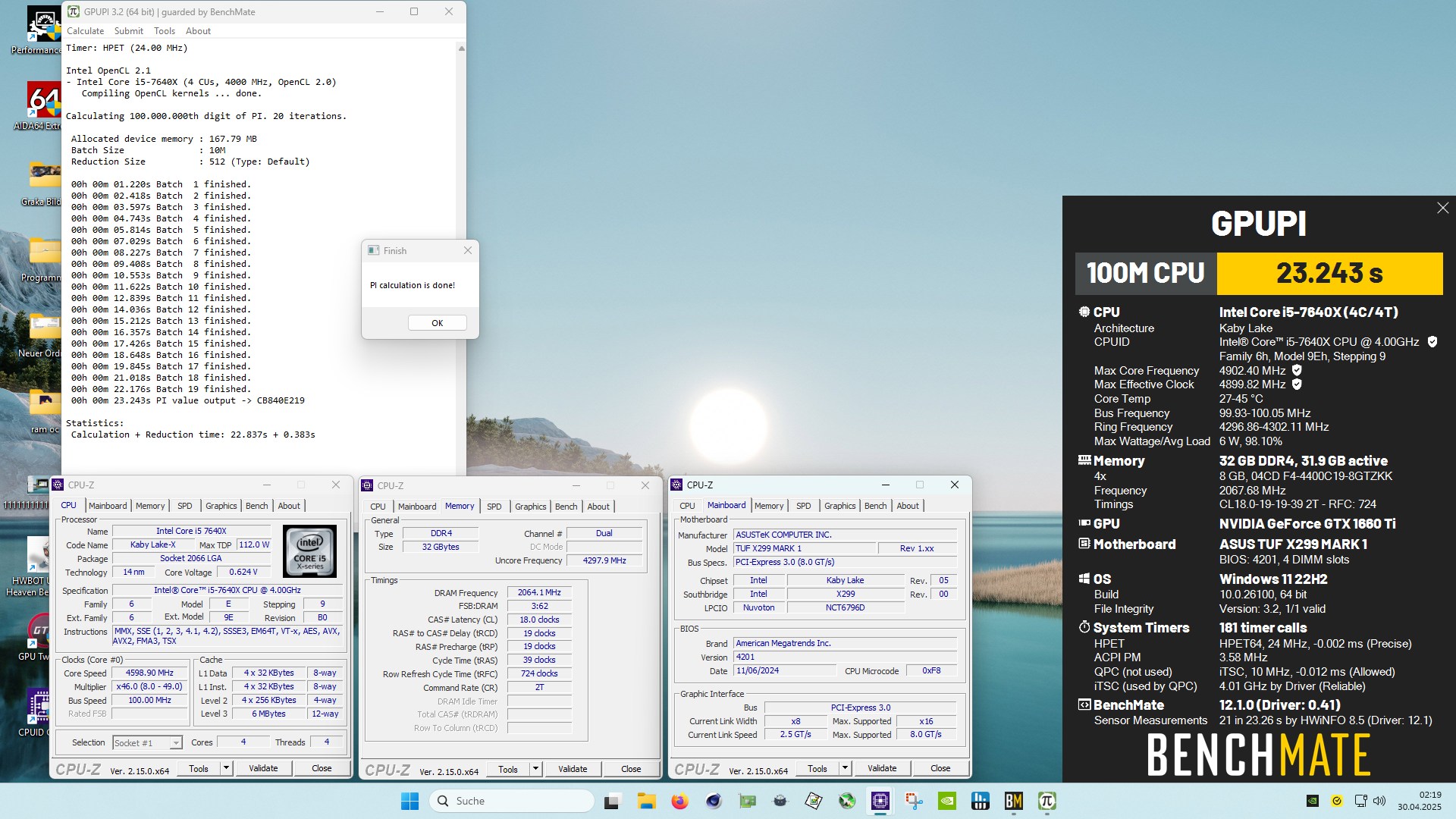Click the NVIDIA GeForce GTX 1660 Ti text
The height and width of the screenshot is (819, 1456).
[1307, 524]
